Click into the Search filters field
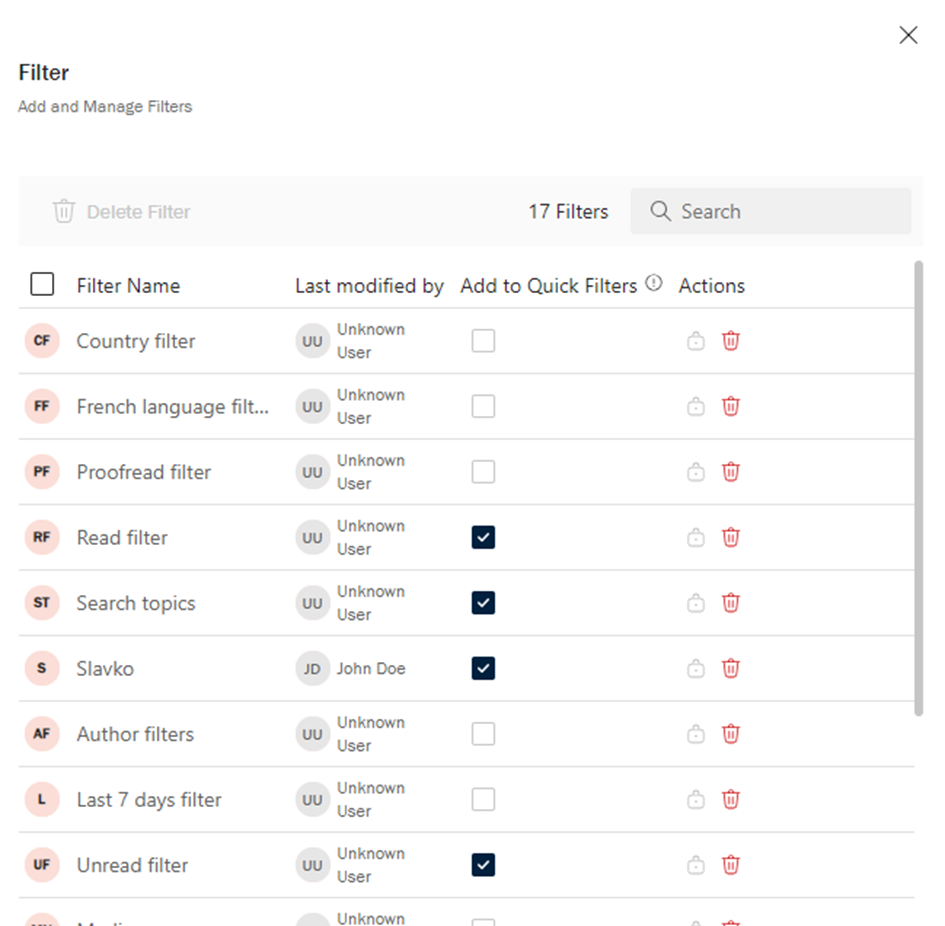The width and height of the screenshot is (945, 926). point(780,212)
